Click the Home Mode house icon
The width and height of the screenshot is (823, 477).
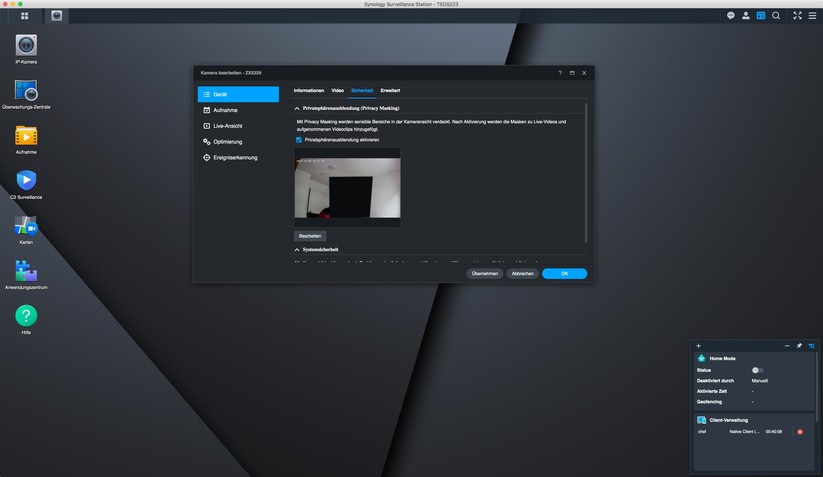[701, 358]
